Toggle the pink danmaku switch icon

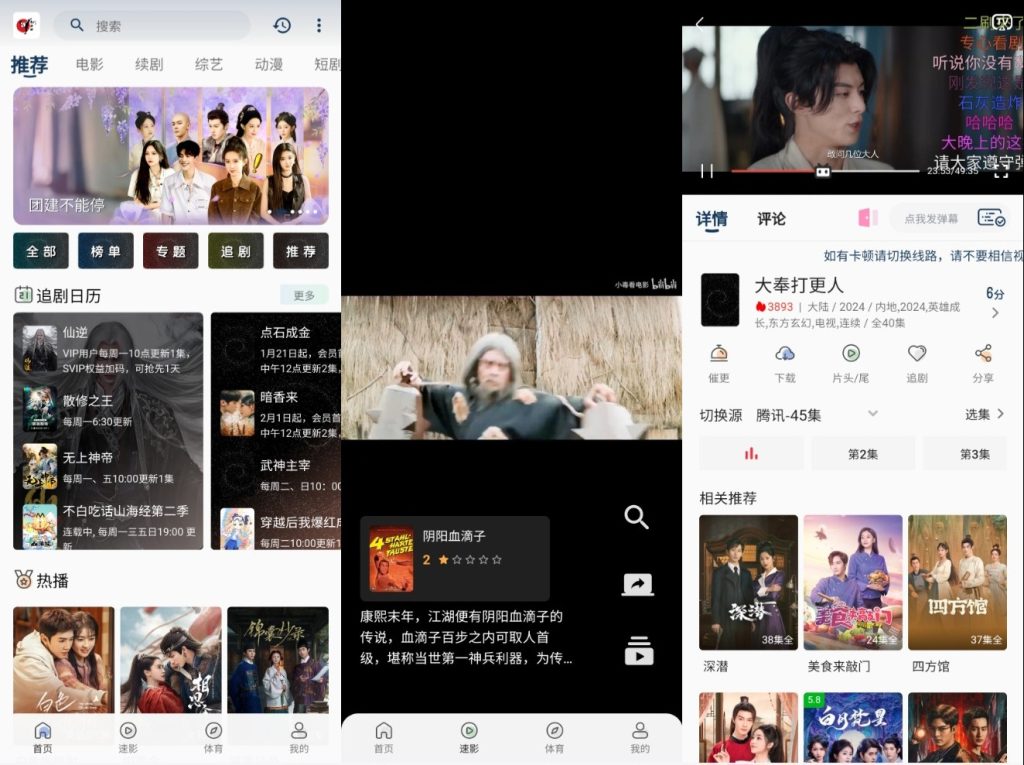[x=868, y=218]
